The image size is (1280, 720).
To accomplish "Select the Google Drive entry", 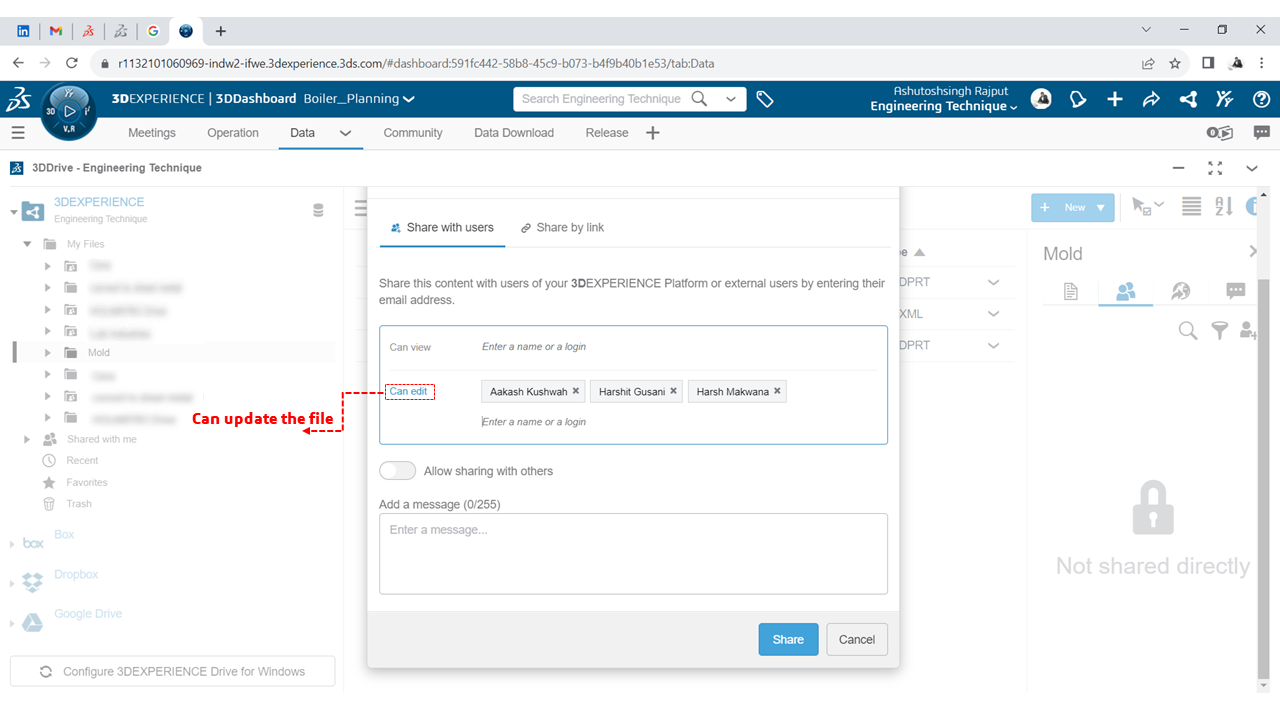I will tap(88, 614).
